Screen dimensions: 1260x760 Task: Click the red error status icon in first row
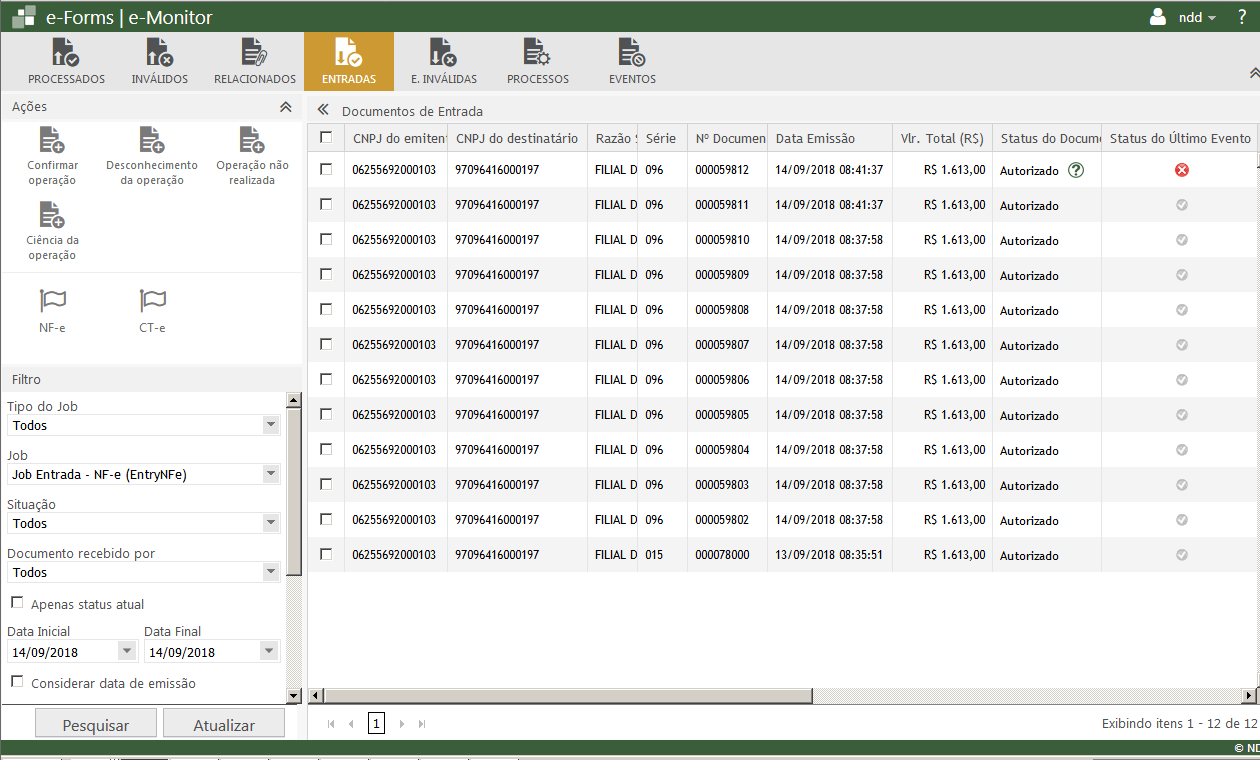1181,170
